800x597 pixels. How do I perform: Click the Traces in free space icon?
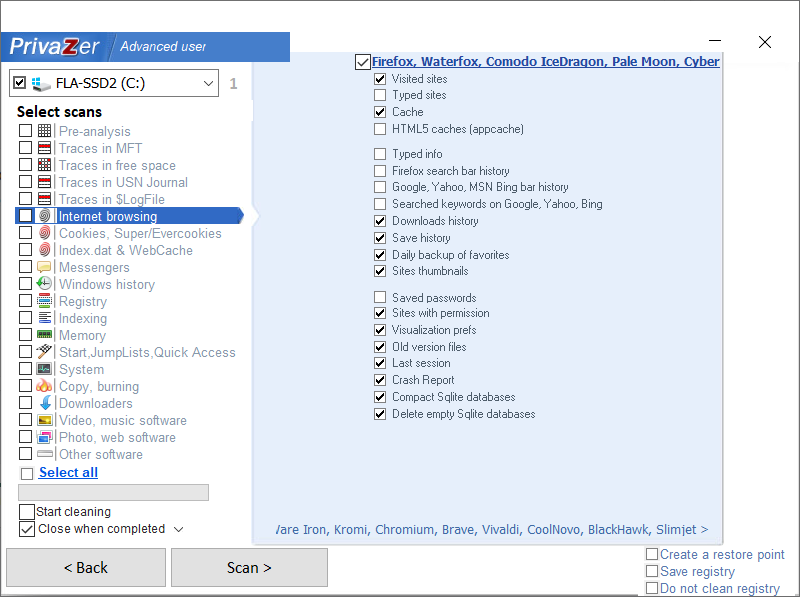44,165
